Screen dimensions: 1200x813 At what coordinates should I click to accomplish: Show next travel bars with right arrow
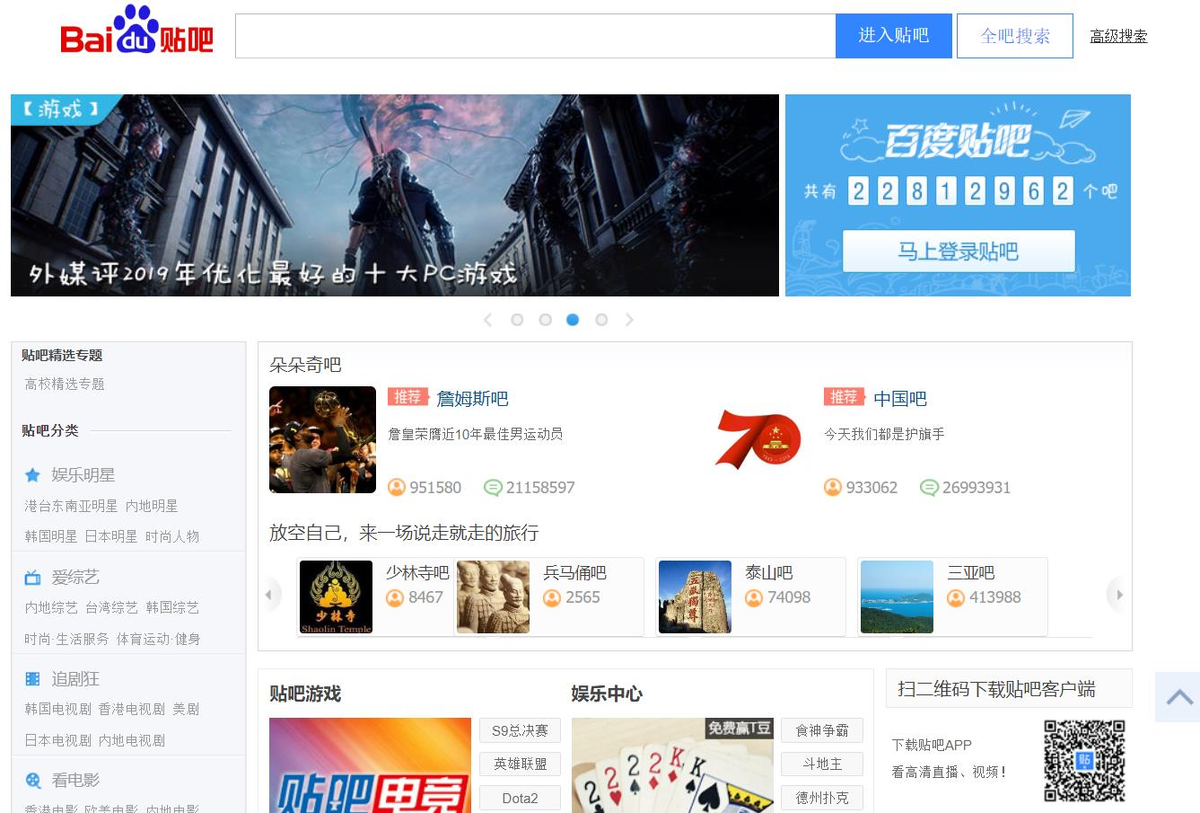coord(1118,595)
